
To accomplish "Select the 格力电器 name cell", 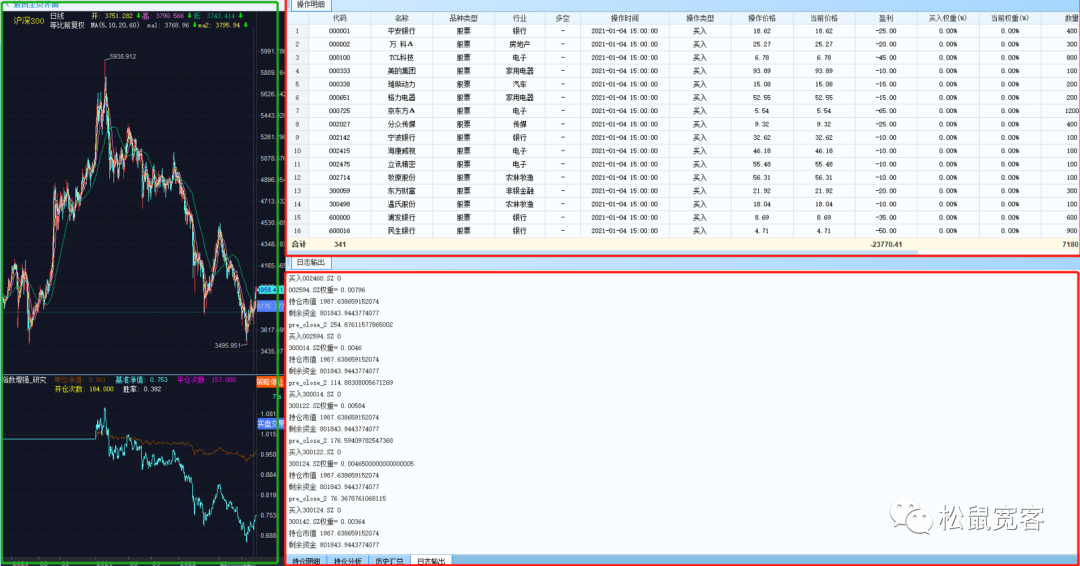I will (x=402, y=98).
